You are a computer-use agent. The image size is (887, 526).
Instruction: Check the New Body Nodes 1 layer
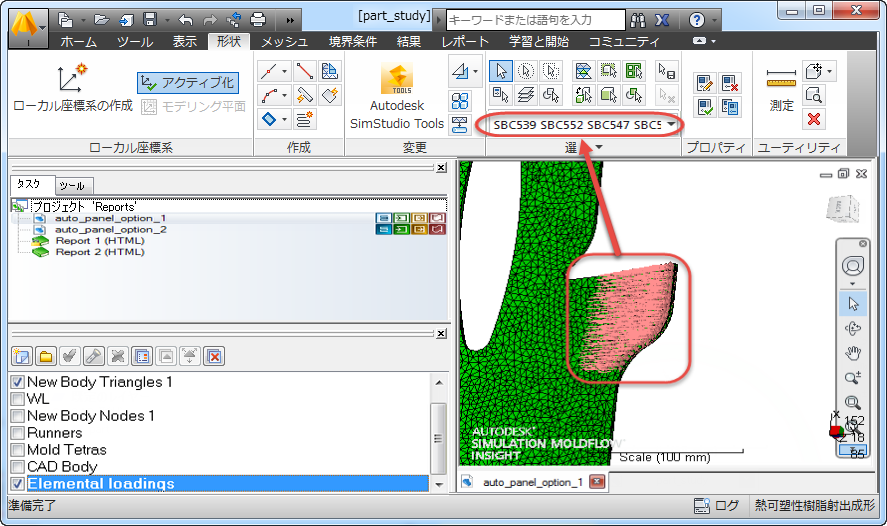click(18, 416)
